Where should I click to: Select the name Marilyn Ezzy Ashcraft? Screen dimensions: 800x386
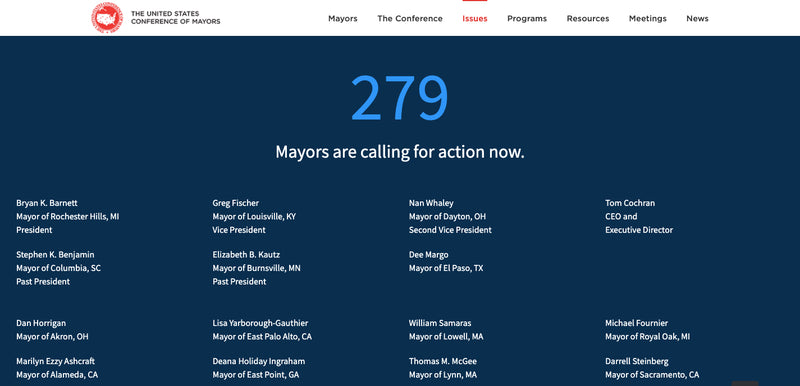coord(56,361)
